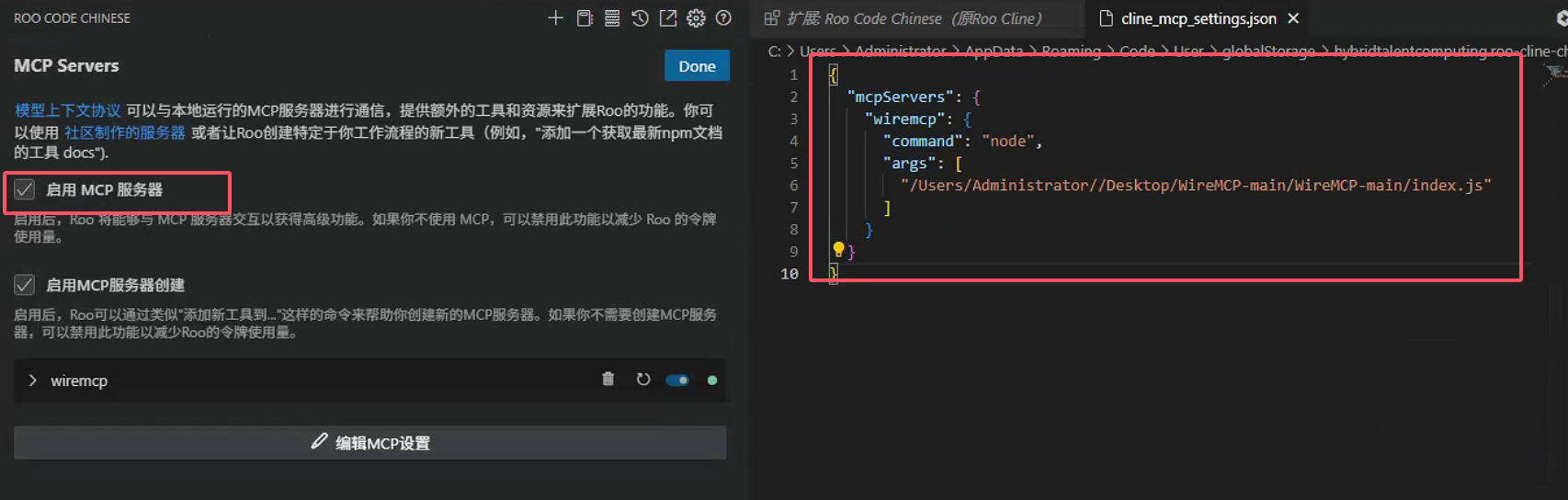The height and width of the screenshot is (500, 1568).
Task: Click 编辑MCP设置 button
Action: pyautogui.click(x=370, y=442)
